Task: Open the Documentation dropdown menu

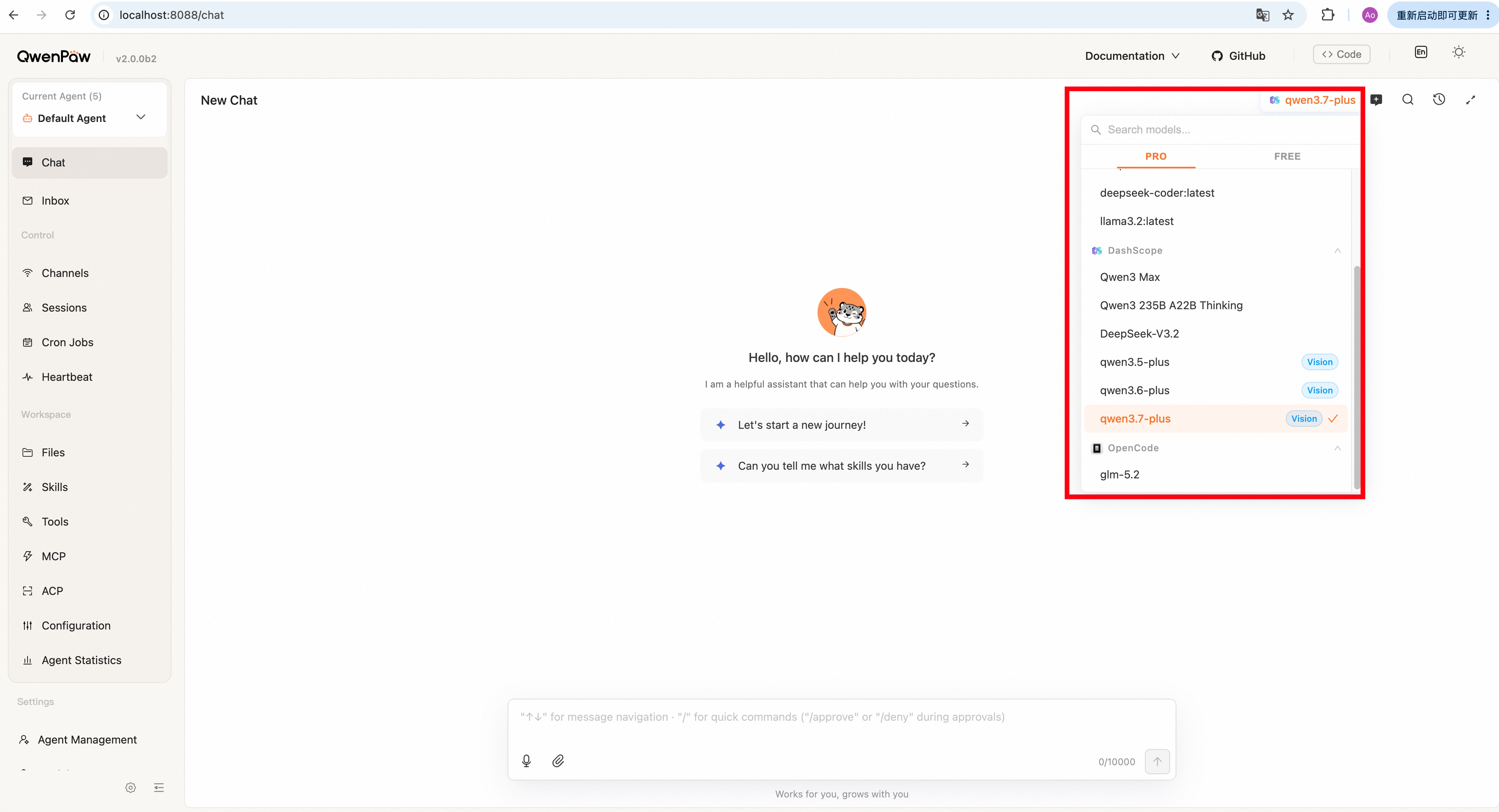Action: (x=1132, y=56)
